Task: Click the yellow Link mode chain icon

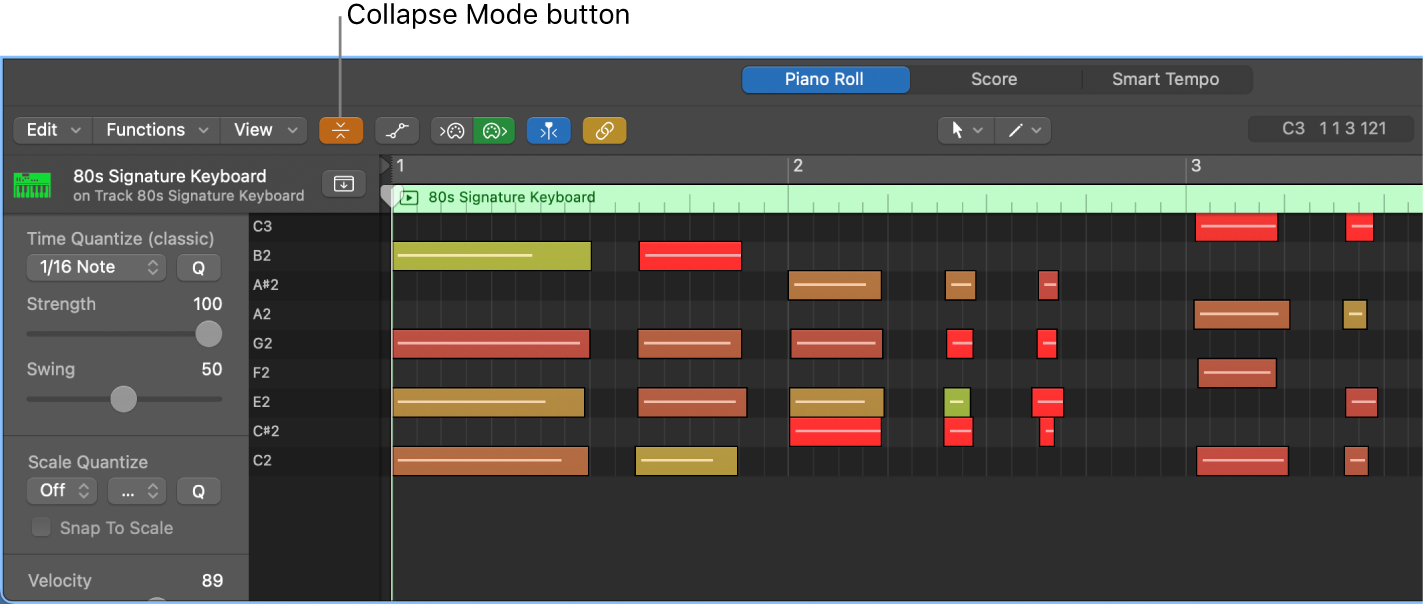Action: pyautogui.click(x=604, y=130)
